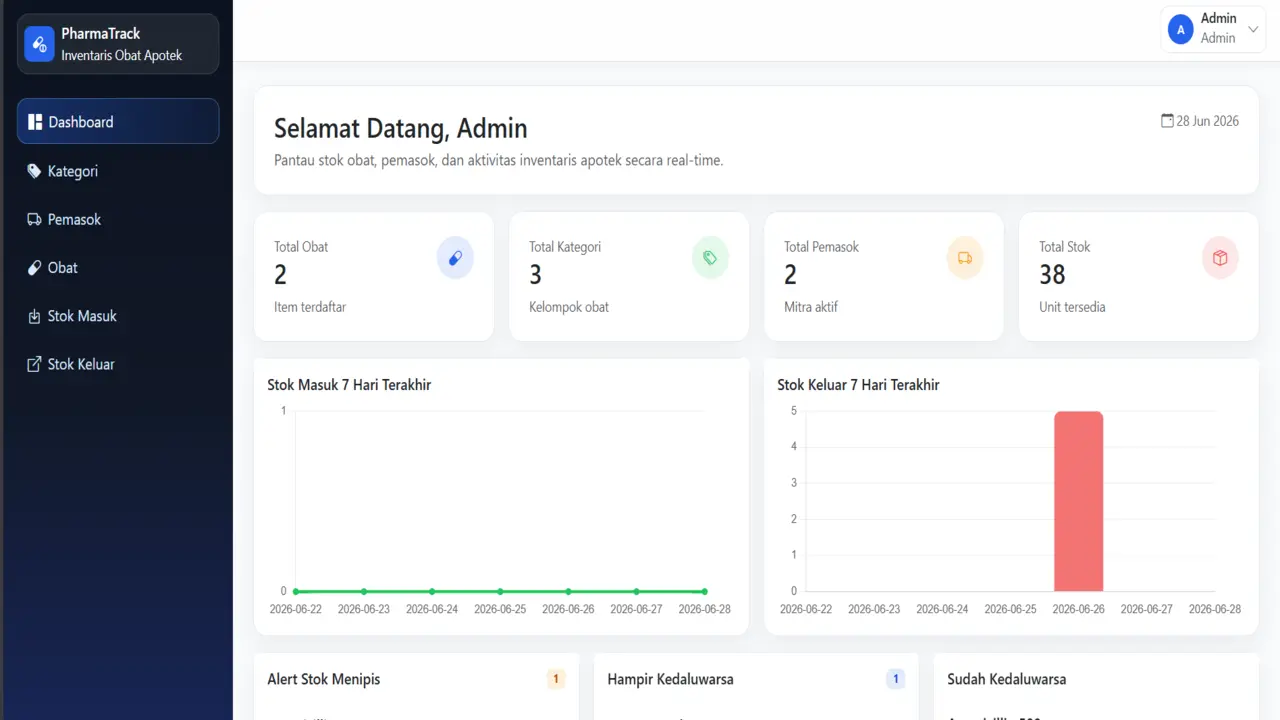
Task: Click the PharmaTrack logo icon
Action: click(39, 44)
